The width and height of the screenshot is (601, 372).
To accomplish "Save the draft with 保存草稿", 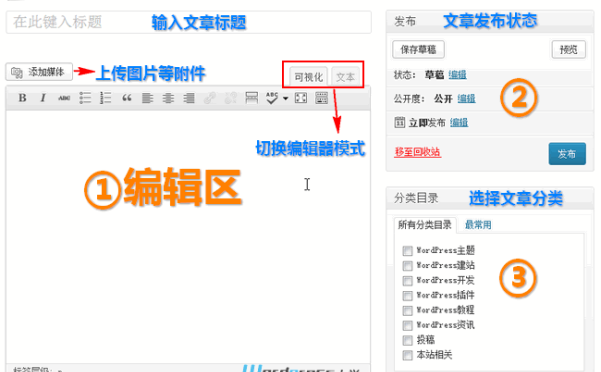I will click(x=418, y=49).
